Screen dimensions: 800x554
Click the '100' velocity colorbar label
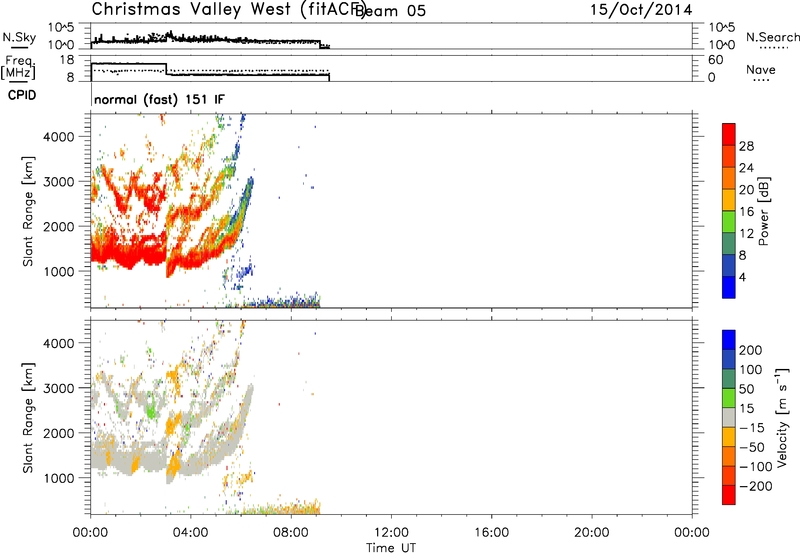(751, 369)
